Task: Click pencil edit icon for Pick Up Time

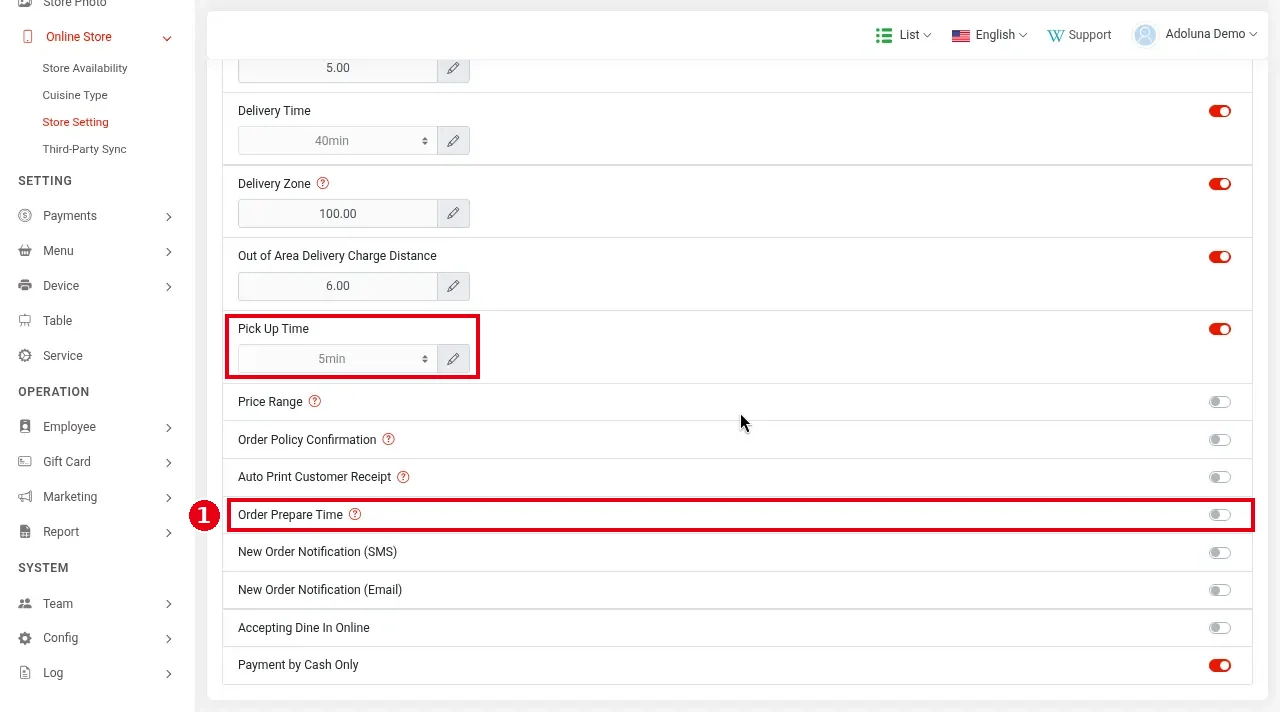Action: 453,359
